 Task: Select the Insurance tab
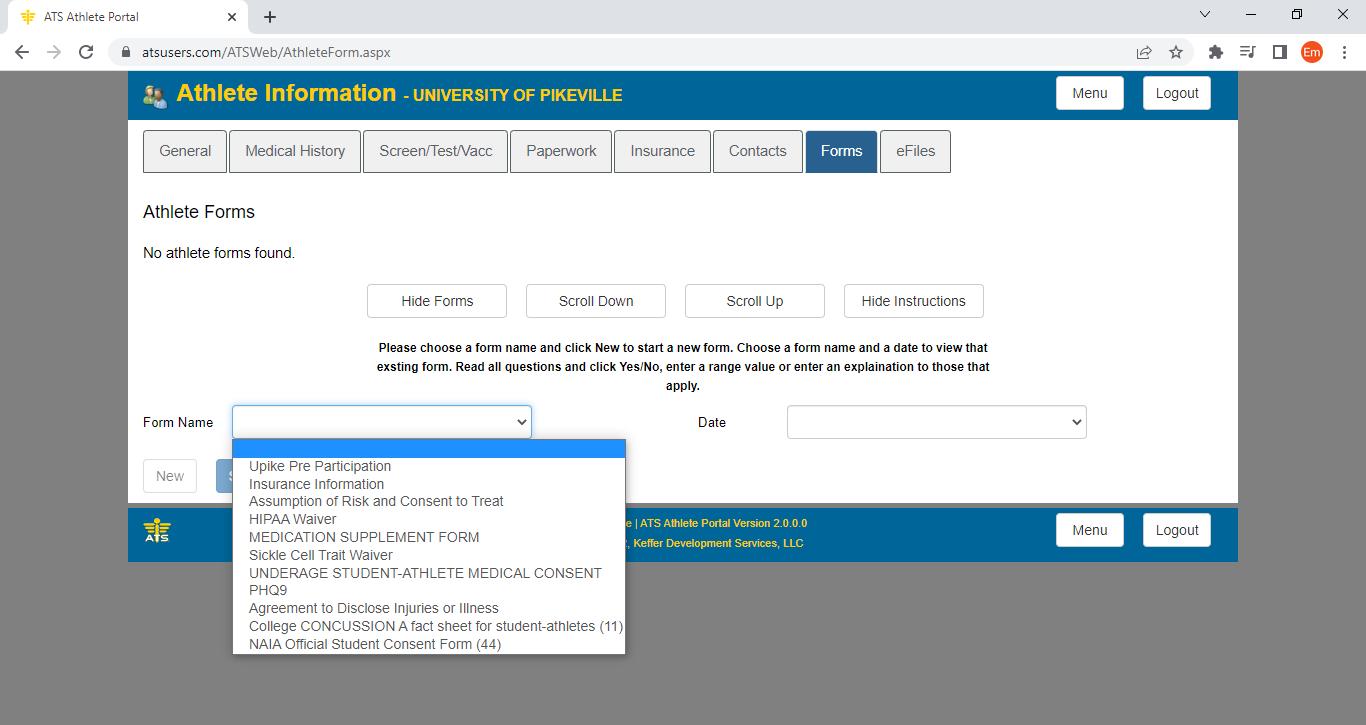pyautogui.click(x=662, y=151)
